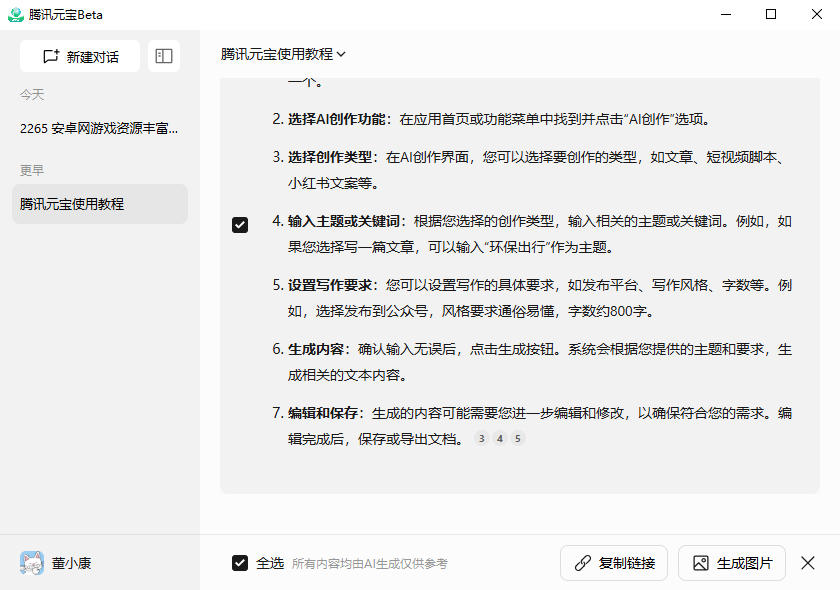Open citation reference 5
The height and width of the screenshot is (590, 840).
(x=517, y=438)
